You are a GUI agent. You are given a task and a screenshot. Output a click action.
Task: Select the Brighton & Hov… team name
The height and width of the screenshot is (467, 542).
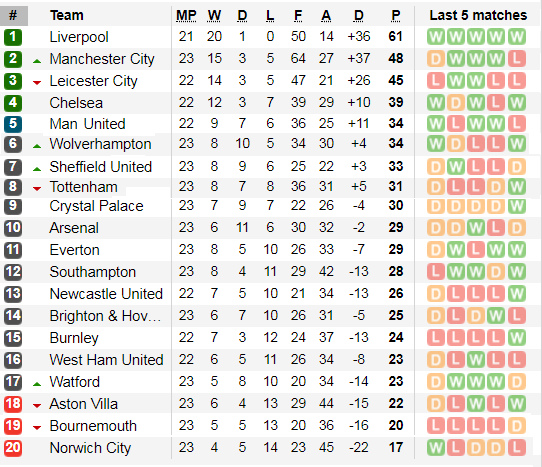(105, 316)
